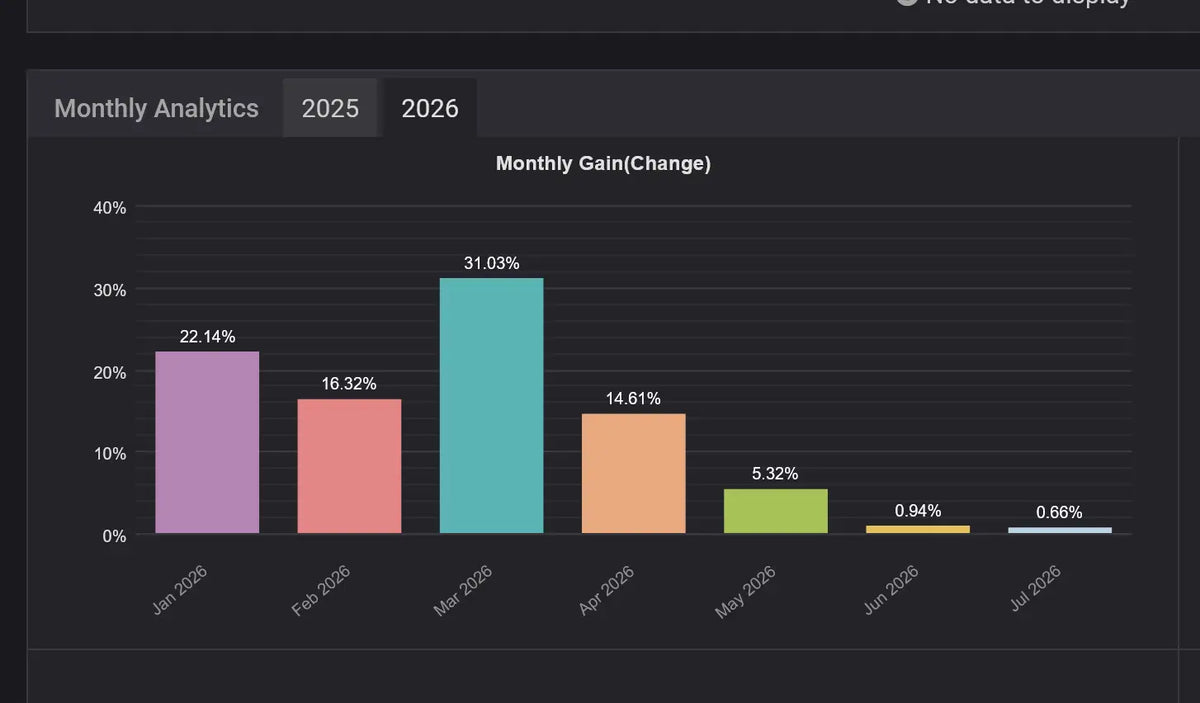This screenshot has width=1200, height=703.
Task: Click the Monthly Analytics heading
Action: click(x=156, y=108)
